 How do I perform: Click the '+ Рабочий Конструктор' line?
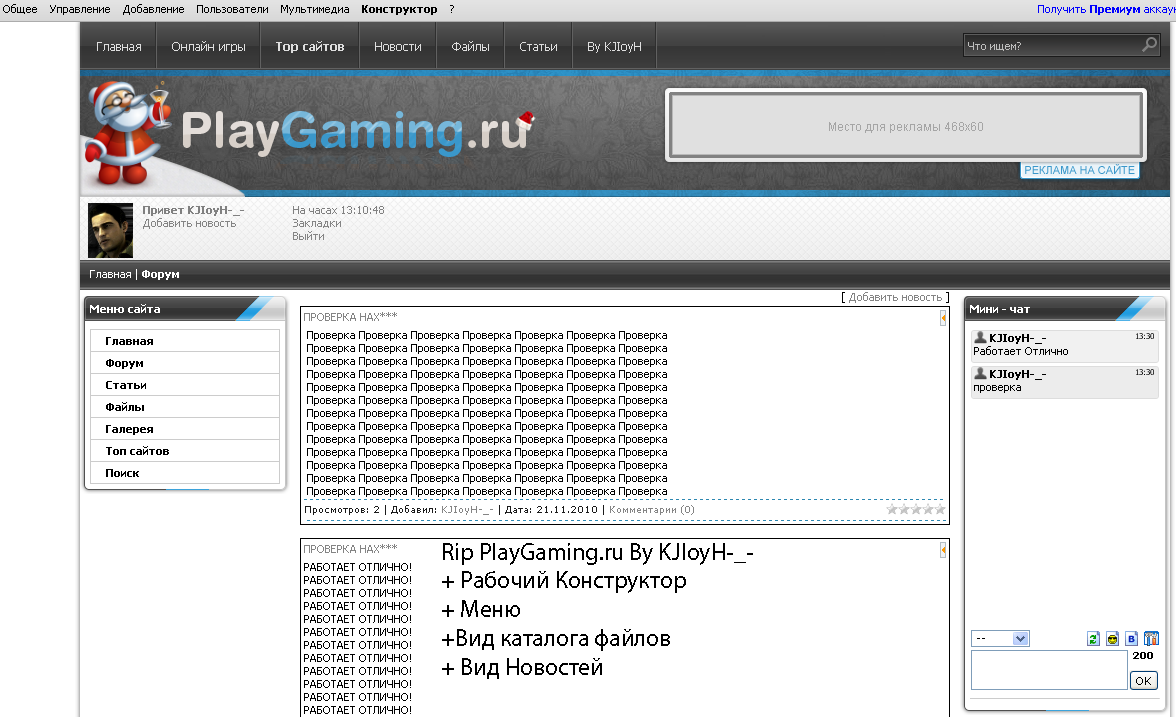coord(564,581)
